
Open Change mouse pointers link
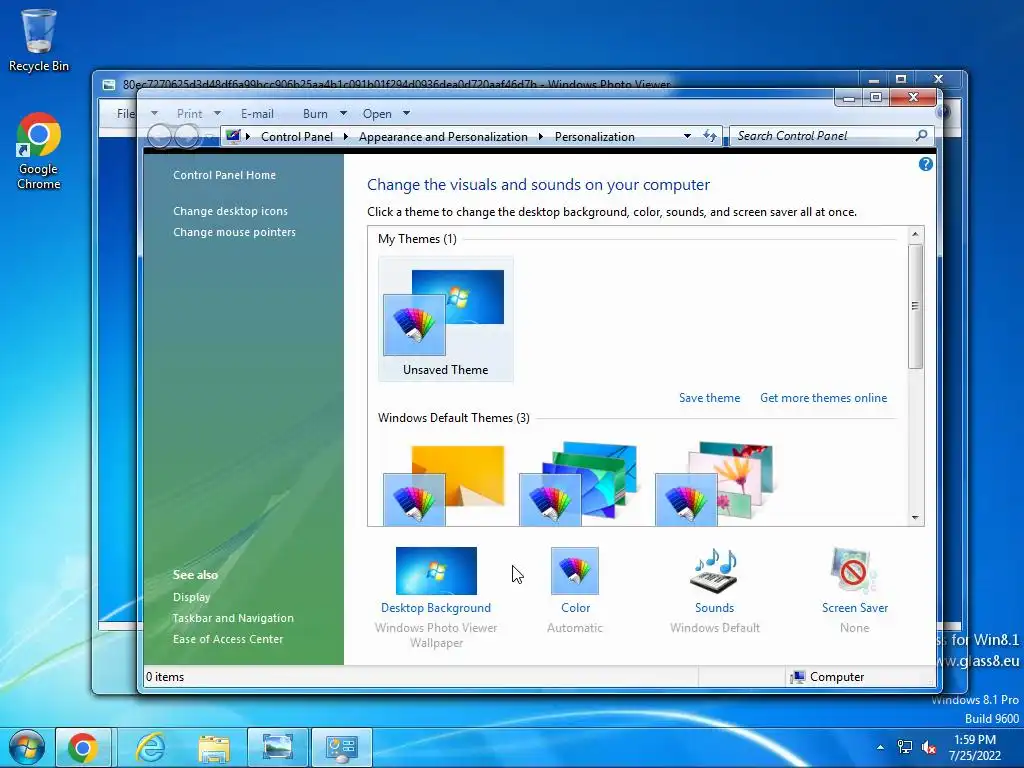point(234,232)
